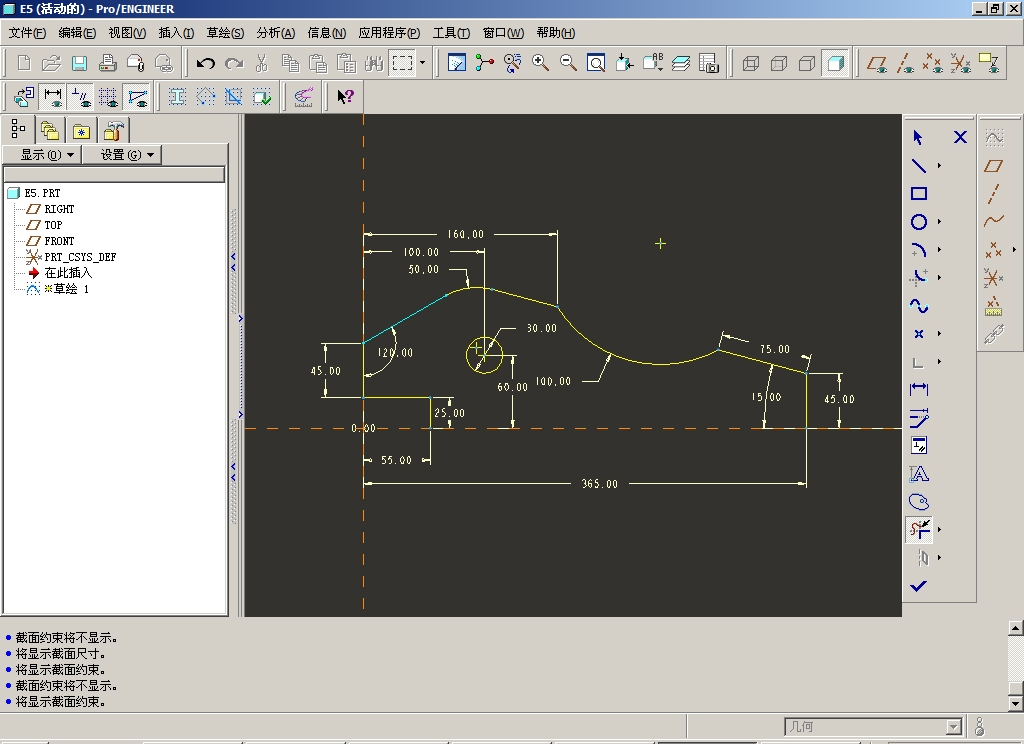Select the Line sketch tool
This screenshot has width=1024, height=744.
tap(919, 166)
